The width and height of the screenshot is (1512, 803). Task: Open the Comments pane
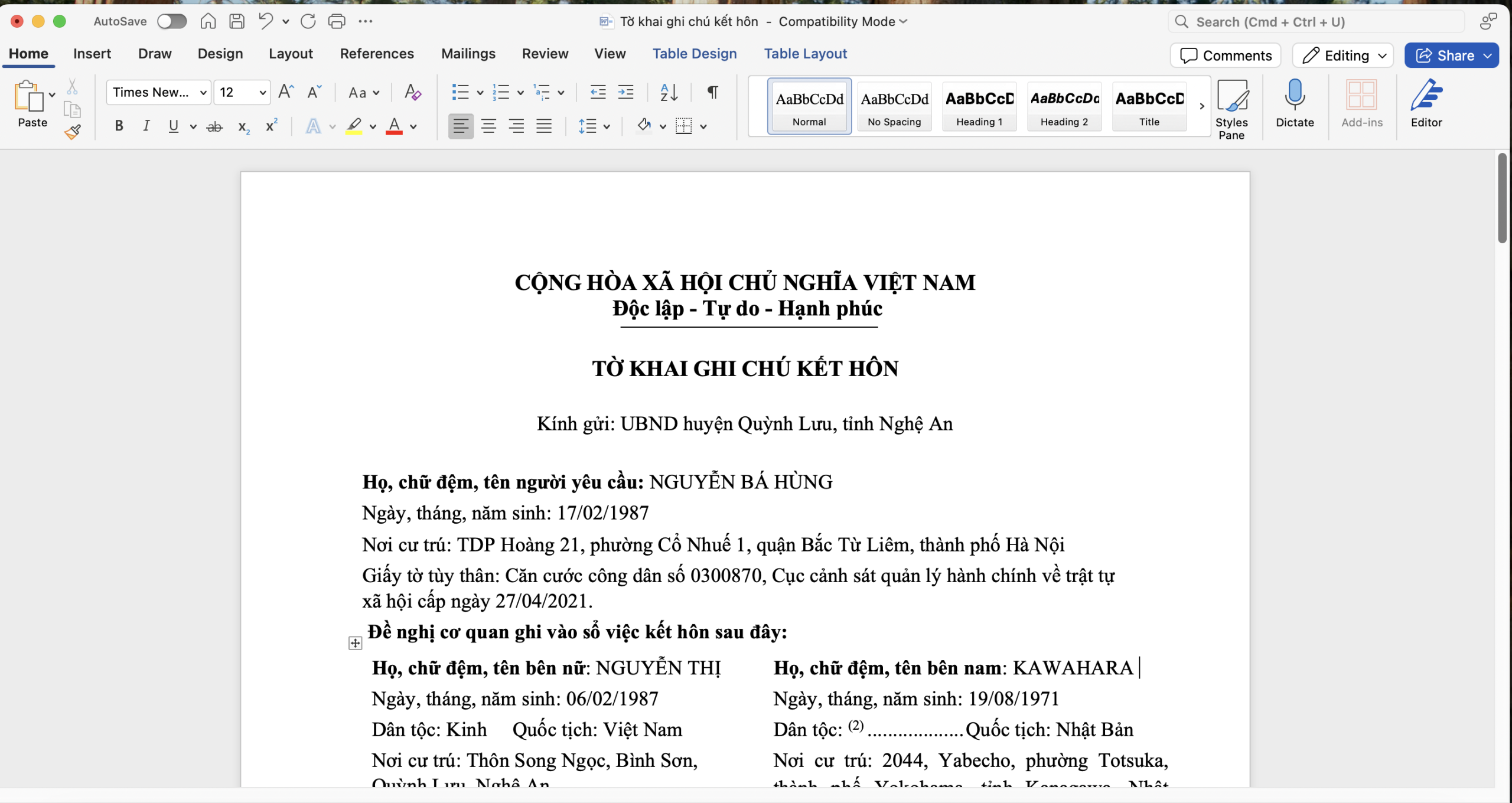click(1226, 56)
